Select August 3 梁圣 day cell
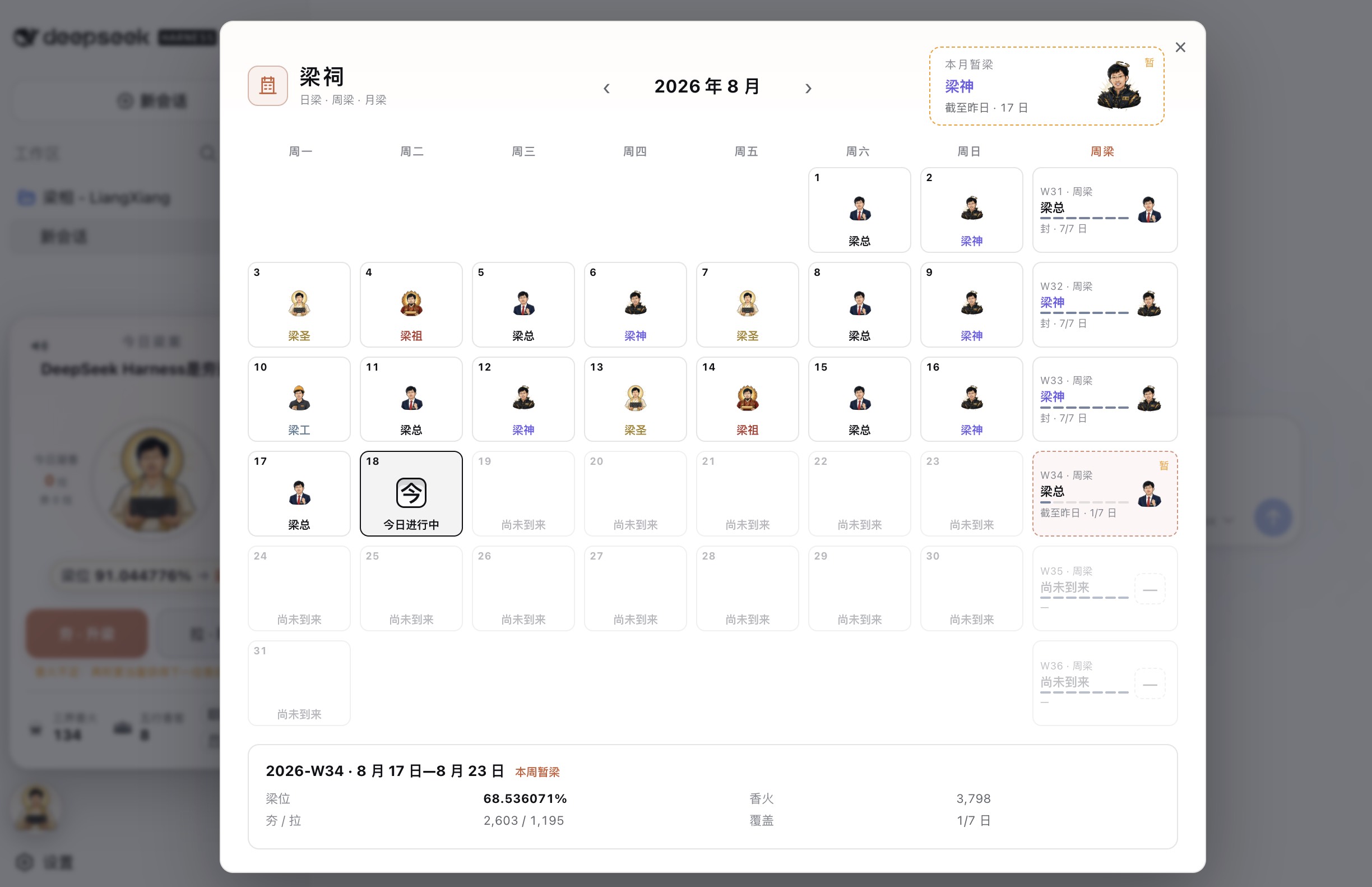Screen dimensions: 1372x887 tap(299, 304)
